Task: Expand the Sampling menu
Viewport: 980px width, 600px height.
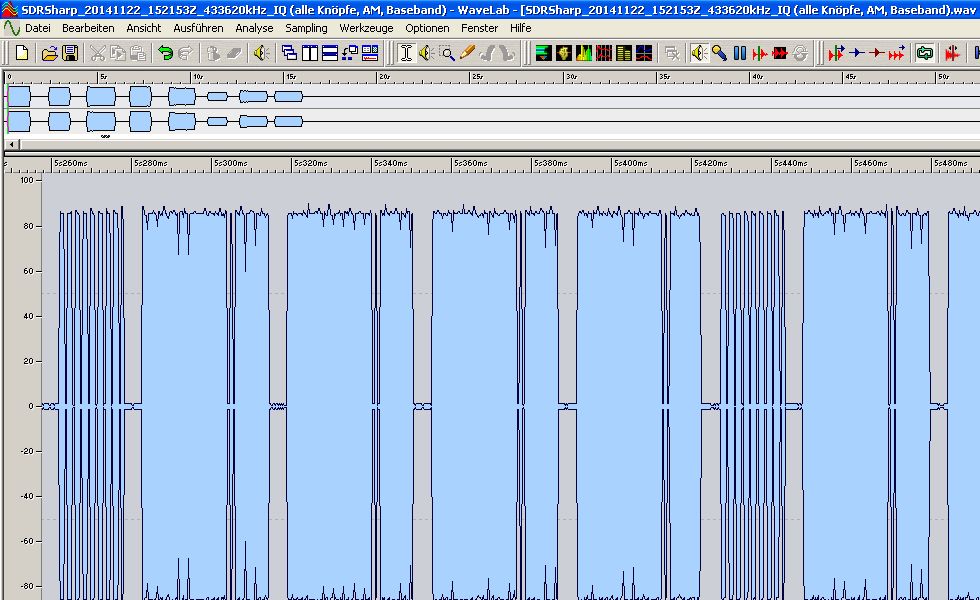Action: pyautogui.click(x=306, y=28)
